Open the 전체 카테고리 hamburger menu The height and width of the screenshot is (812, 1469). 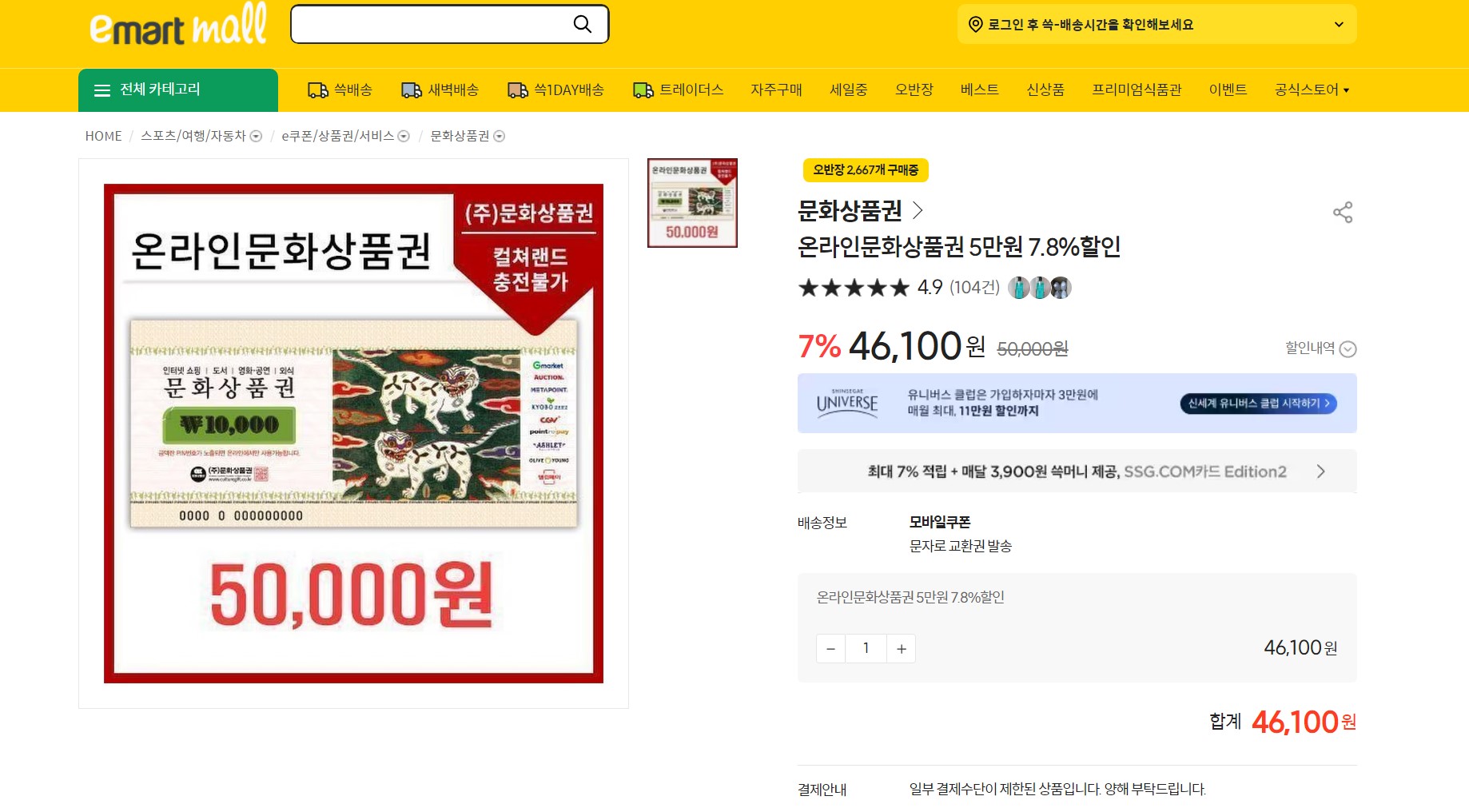[102, 90]
